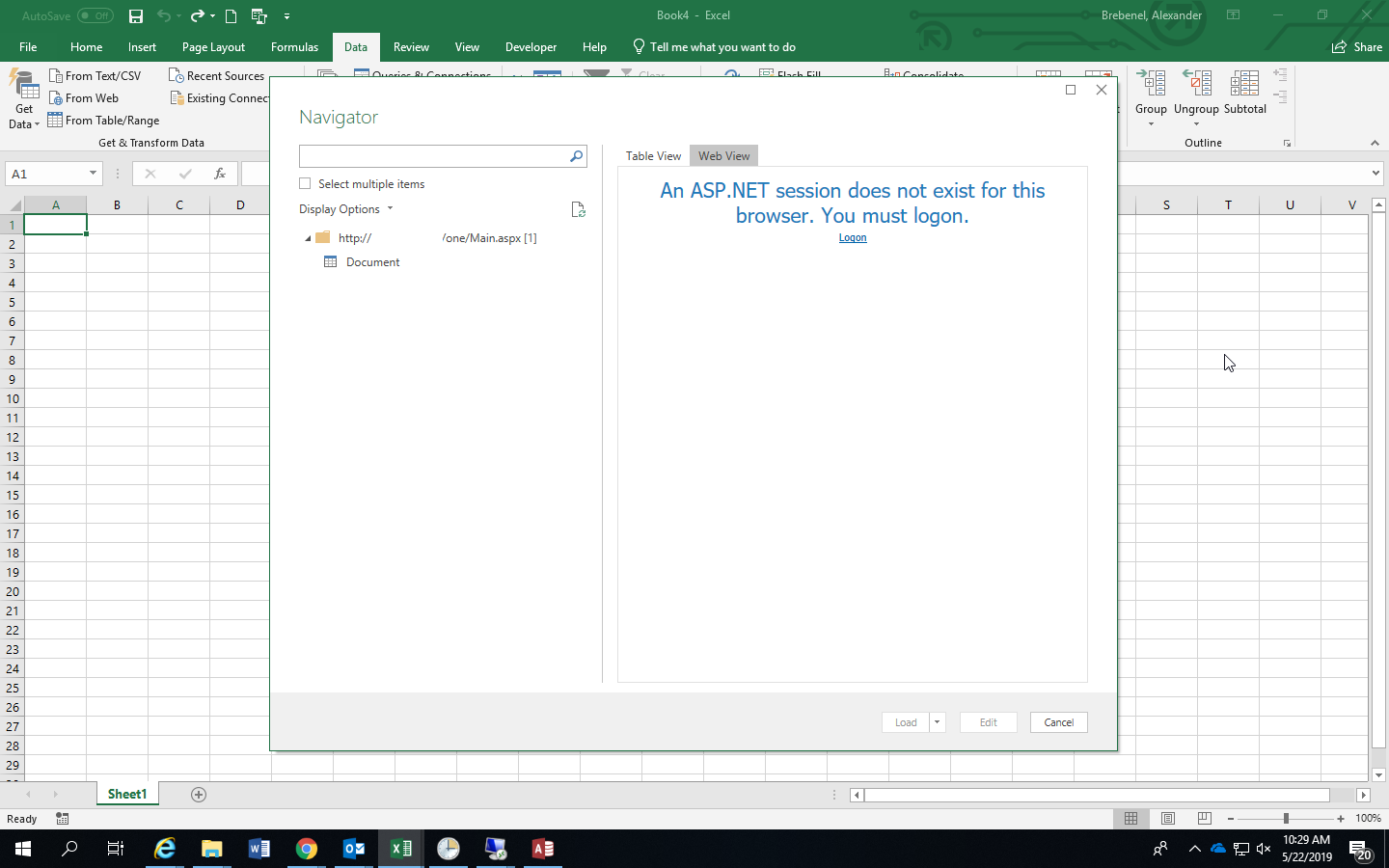Select From Text/CSV import icon
Screen dimensions: 1389x868
click(x=56, y=75)
